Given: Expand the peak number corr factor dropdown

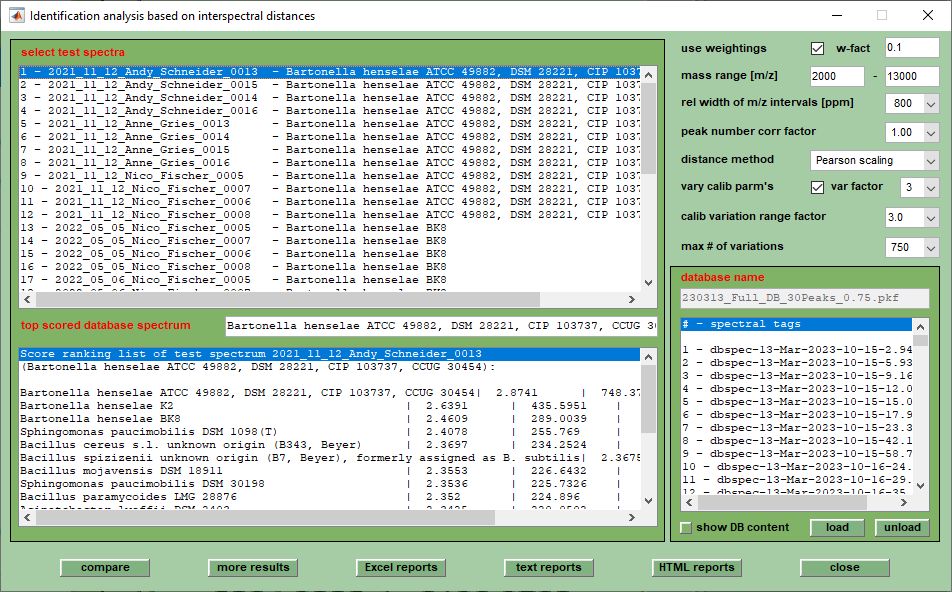Looking at the screenshot, I should tap(912, 132).
